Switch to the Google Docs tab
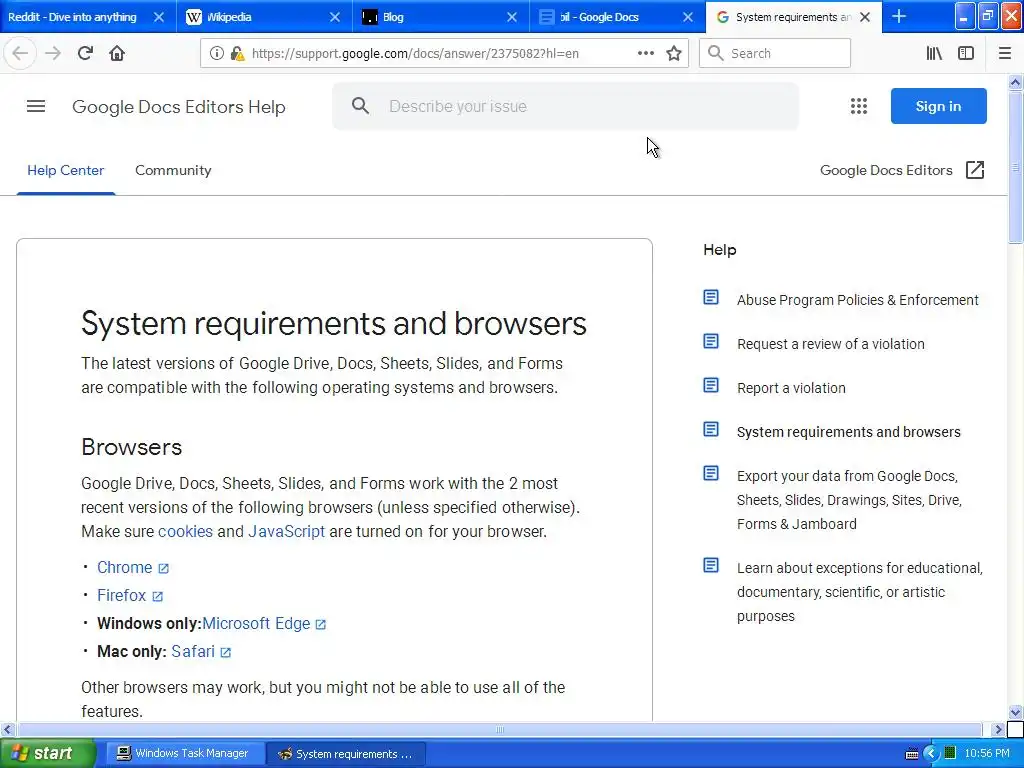Viewport: 1024px width, 768px height. tap(607, 17)
